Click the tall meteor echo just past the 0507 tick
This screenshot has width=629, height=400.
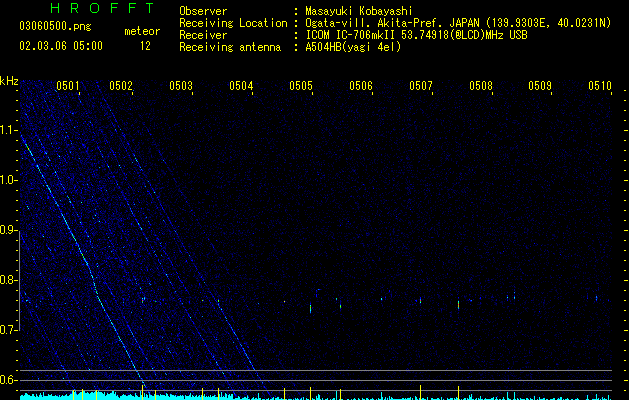tap(459, 305)
